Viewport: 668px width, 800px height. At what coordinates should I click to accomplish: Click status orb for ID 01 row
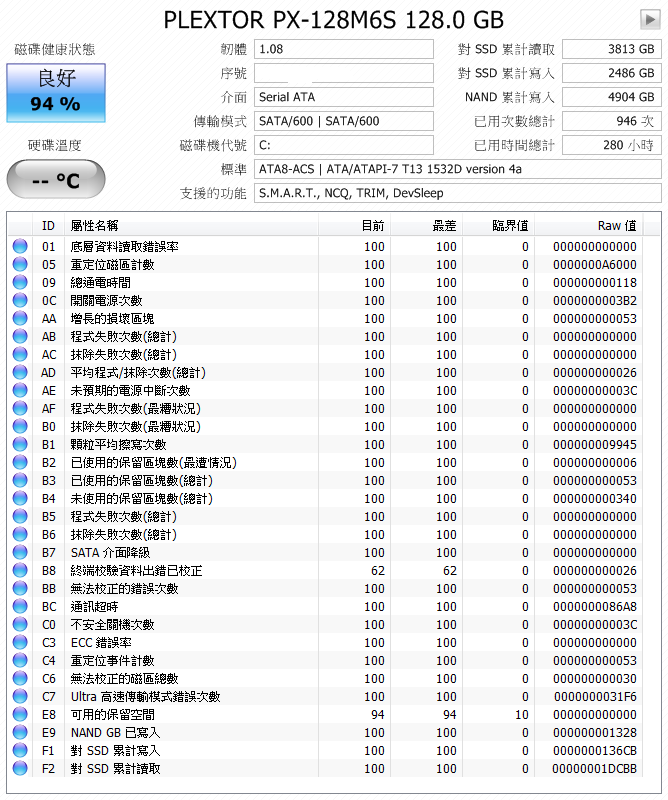pyautogui.click(x=20, y=246)
